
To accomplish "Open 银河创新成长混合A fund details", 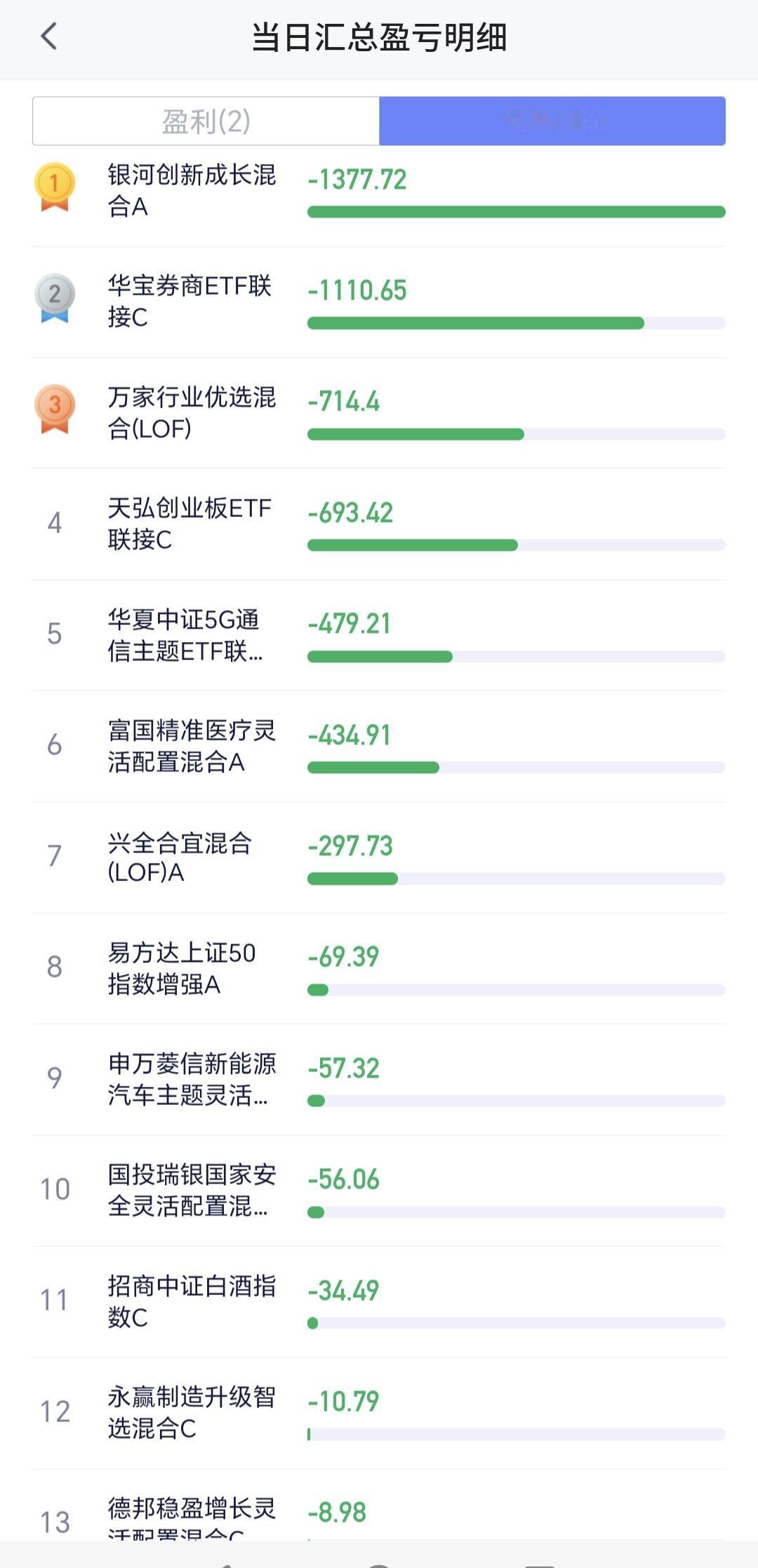I will pyautogui.click(x=191, y=190).
